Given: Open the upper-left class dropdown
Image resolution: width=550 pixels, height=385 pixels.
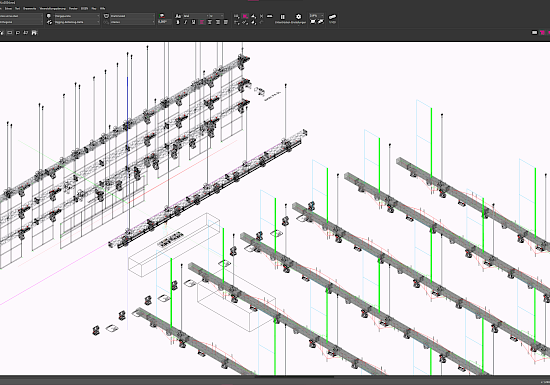Looking at the screenshot, I should coord(21,16).
